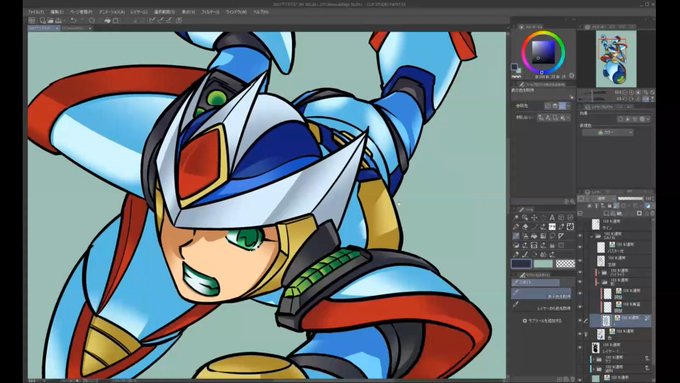680x383 pixels.
Task: Click the new-document icon in command bar
Action: click(x=43, y=20)
